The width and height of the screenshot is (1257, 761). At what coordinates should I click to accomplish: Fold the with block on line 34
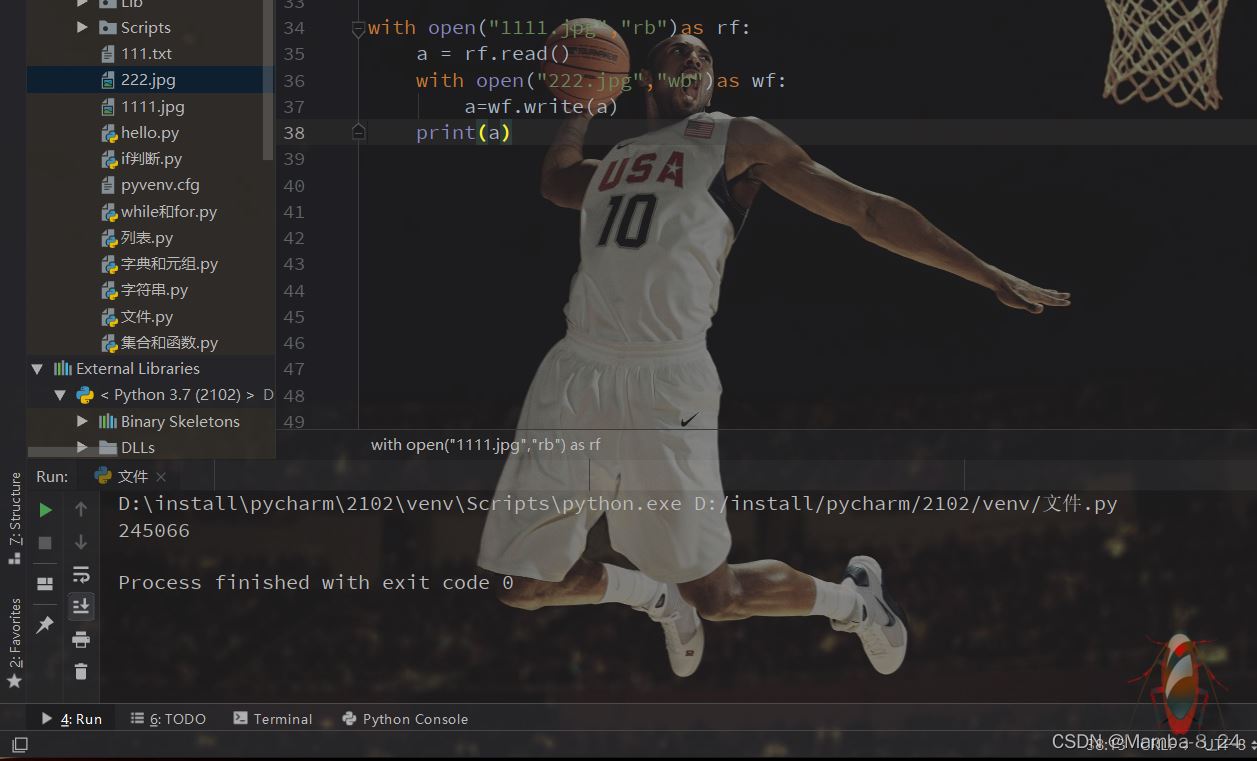click(358, 29)
